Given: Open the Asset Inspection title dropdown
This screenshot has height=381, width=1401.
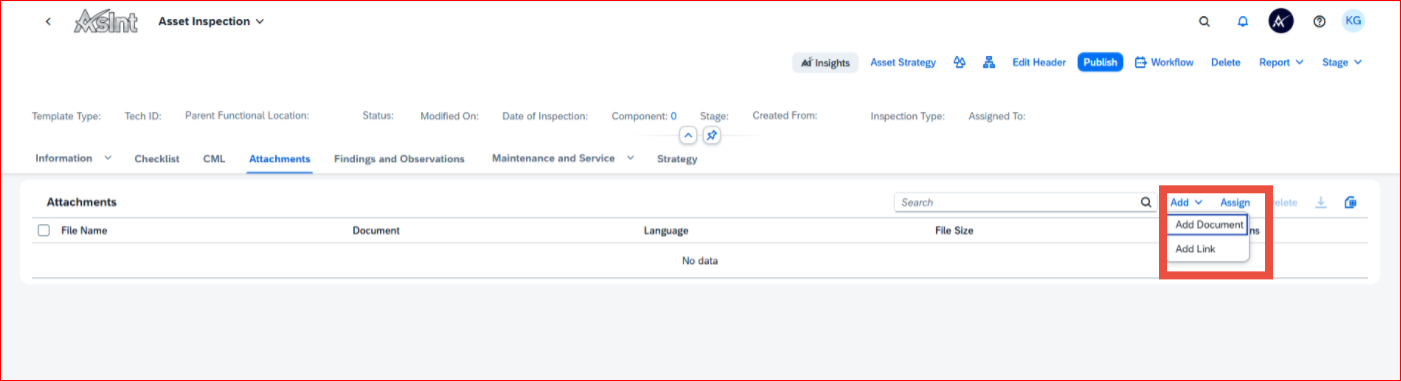Looking at the screenshot, I should 260,22.
